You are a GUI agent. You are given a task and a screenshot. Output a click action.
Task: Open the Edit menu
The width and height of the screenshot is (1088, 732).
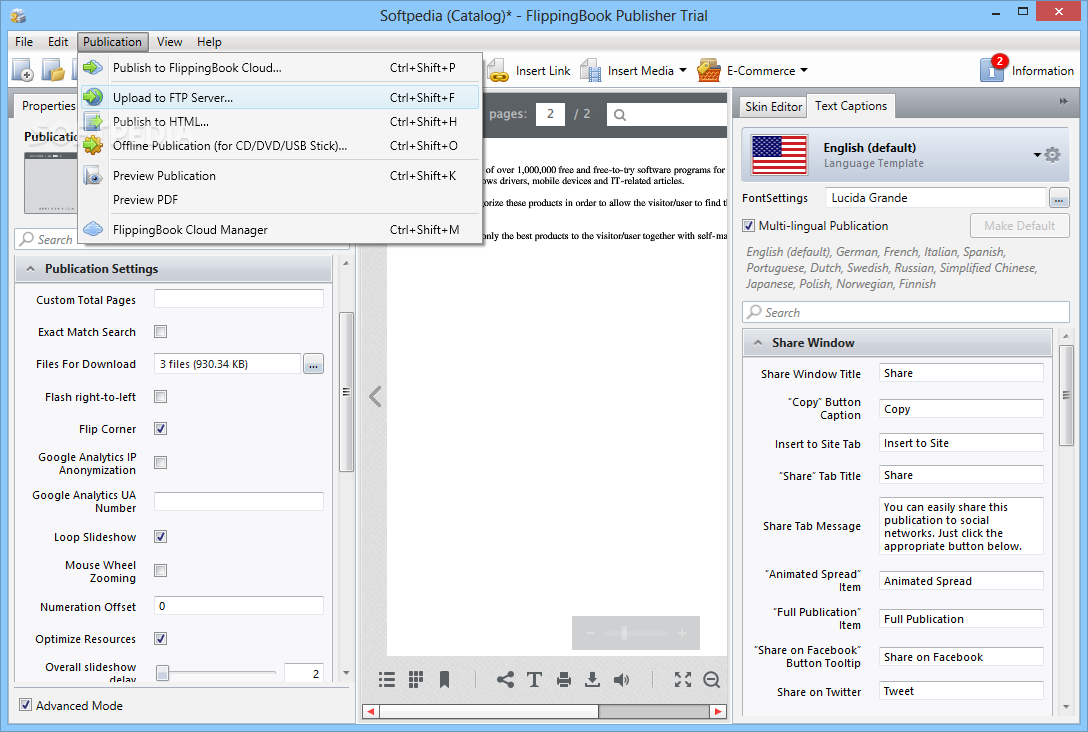coord(58,42)
